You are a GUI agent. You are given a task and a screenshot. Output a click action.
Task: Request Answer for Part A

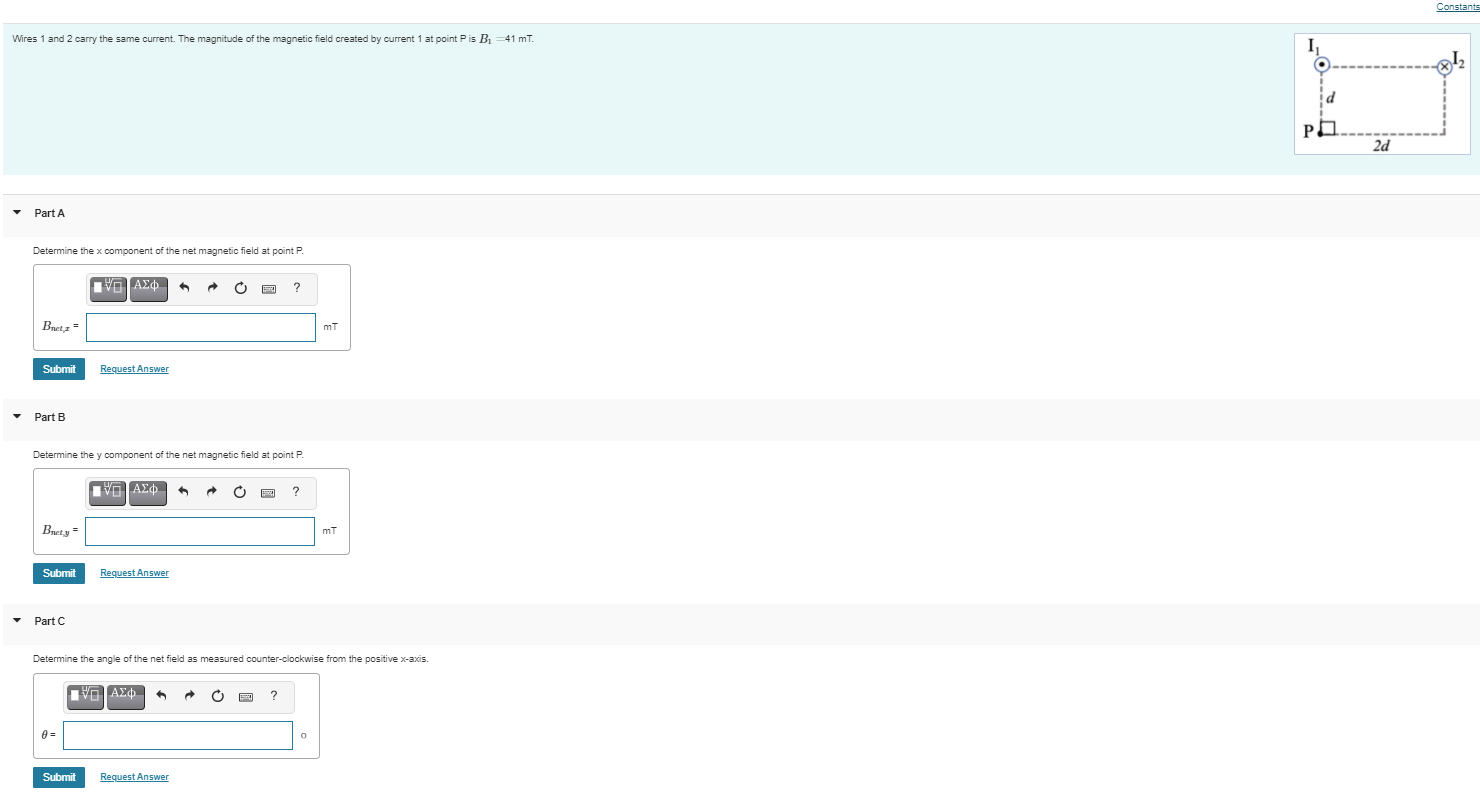coord(134,369)
